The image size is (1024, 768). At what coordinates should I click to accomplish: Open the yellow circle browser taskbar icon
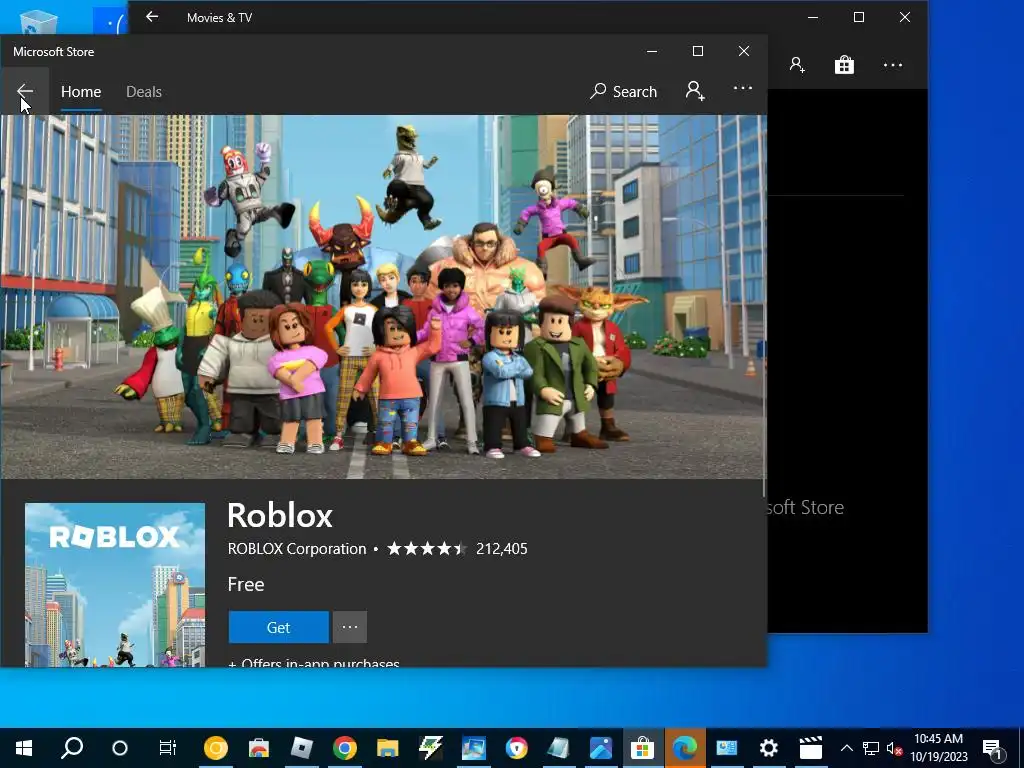[x=216, y=748]
